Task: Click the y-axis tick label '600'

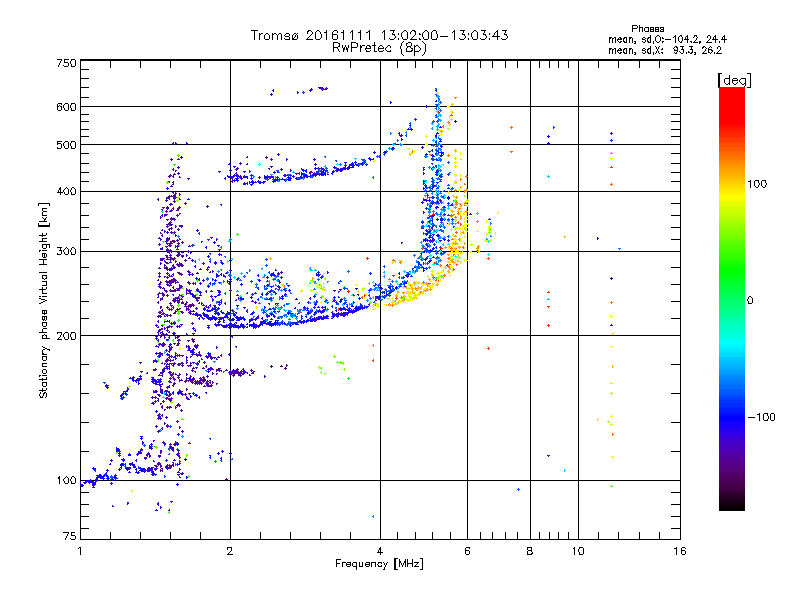Action: tap(66, 107)
